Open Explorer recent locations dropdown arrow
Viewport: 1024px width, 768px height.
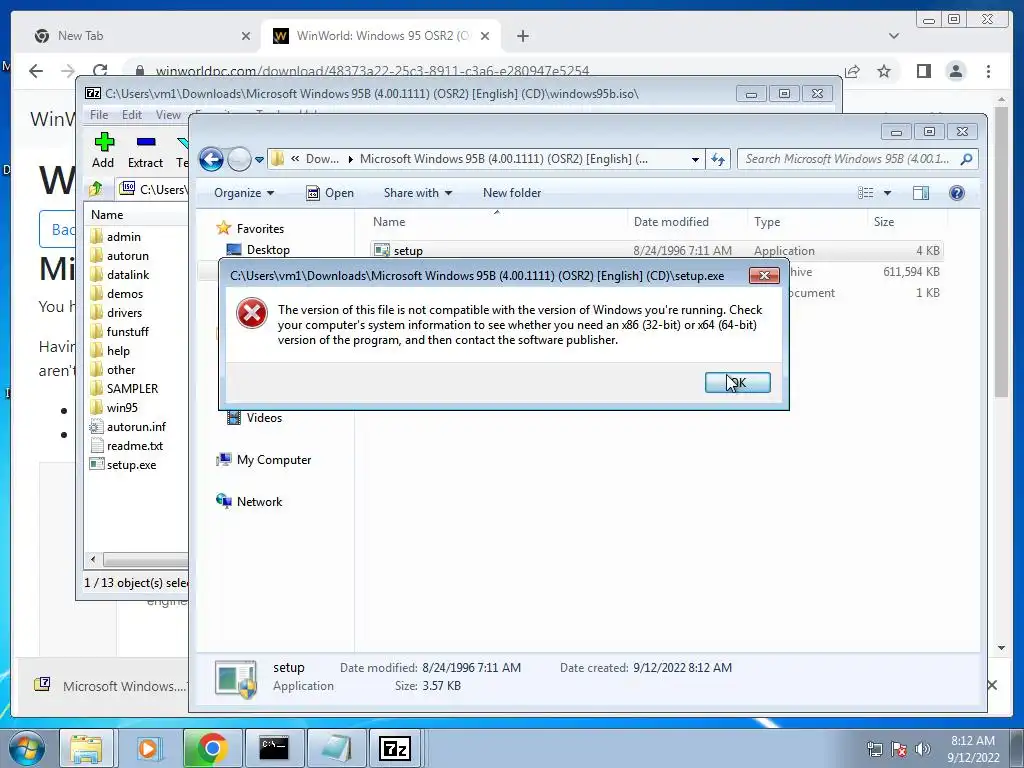tap(259, 159)
